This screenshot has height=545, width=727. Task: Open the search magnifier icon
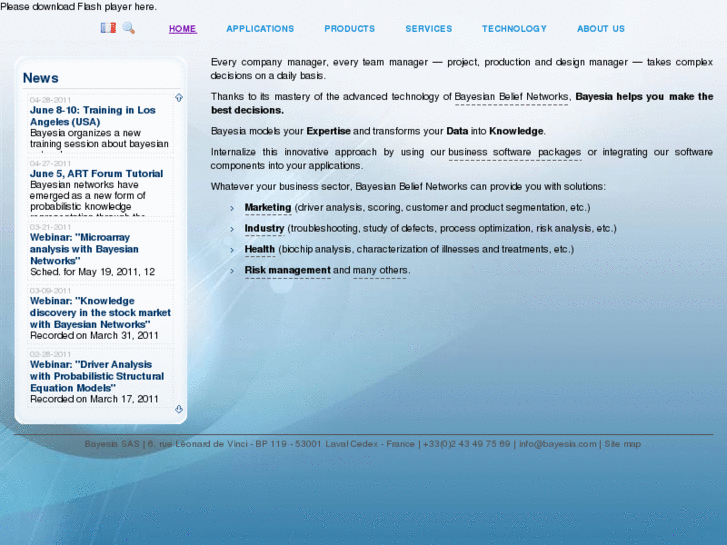click(128, 28)
